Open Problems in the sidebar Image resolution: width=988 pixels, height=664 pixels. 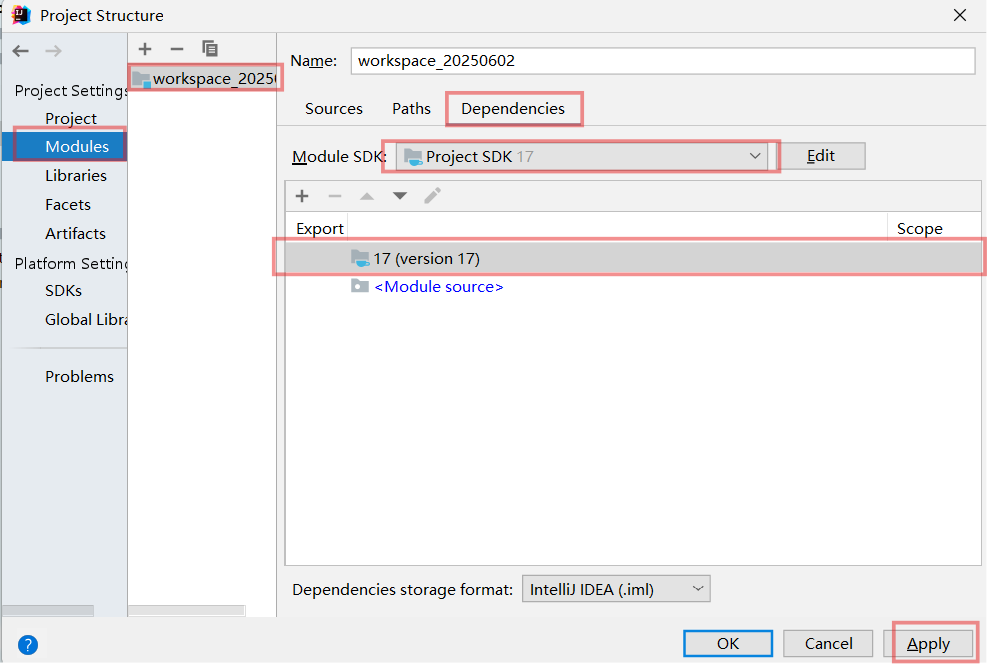coord(79,376)
